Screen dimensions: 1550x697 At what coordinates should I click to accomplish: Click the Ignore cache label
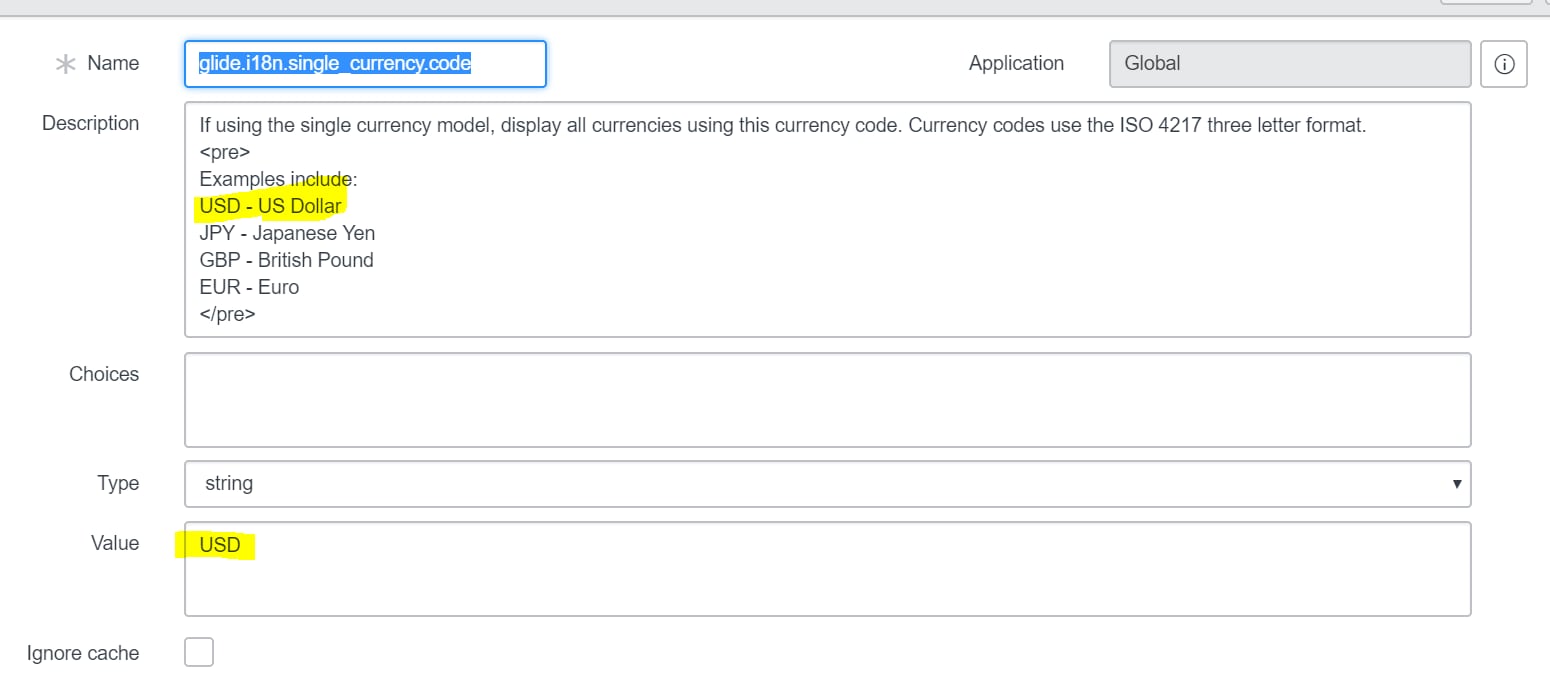point(82,652)
